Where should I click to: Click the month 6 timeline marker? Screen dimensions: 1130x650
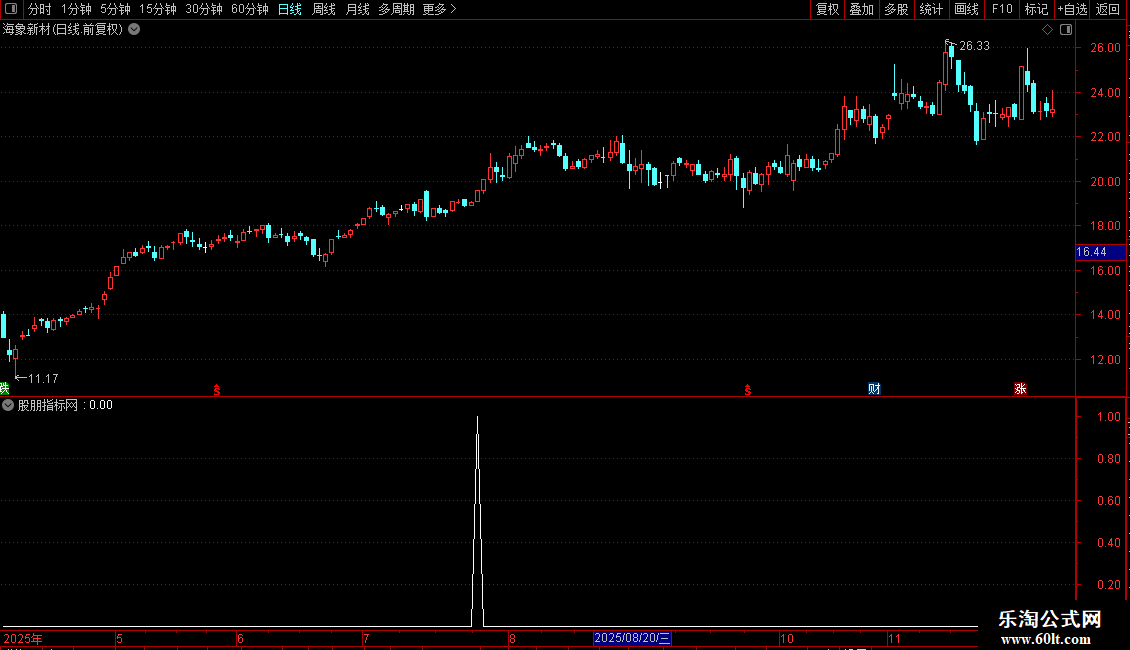[x=241, y=638]
